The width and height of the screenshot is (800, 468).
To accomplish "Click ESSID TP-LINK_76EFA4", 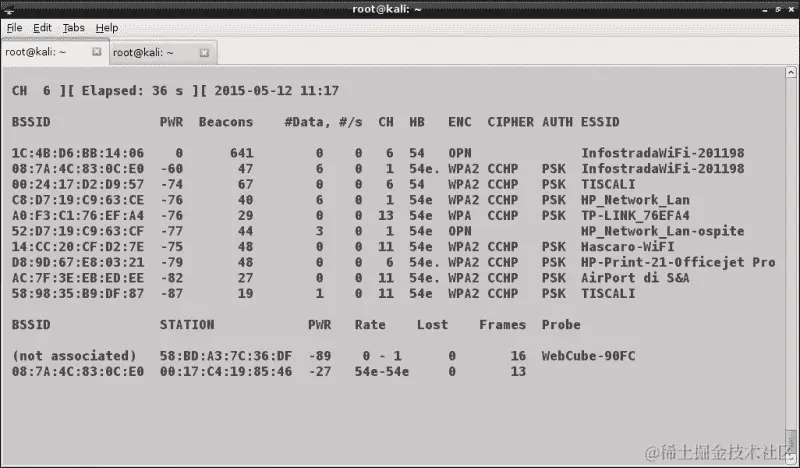I will pos(635,215).
